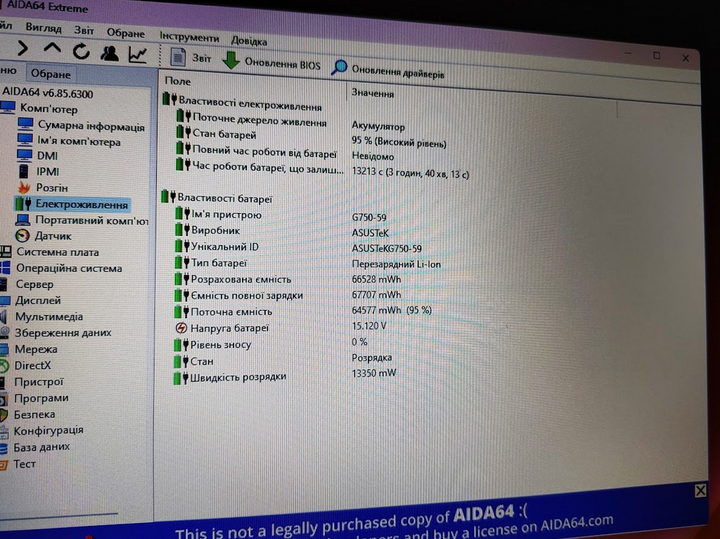Image resolution: width=720 pixels, height=539 pixels.
Task: Open the Інструменти menu
Action: point(189,37)
